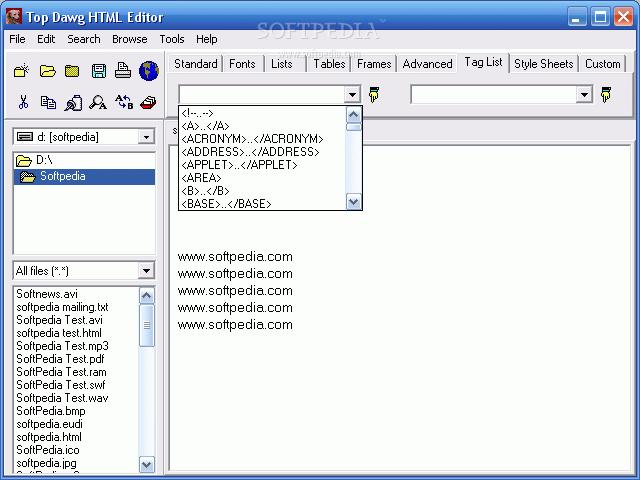The image size is (640, 480).
Task: Switch to the Advanced tab
Action: (427, 64)
